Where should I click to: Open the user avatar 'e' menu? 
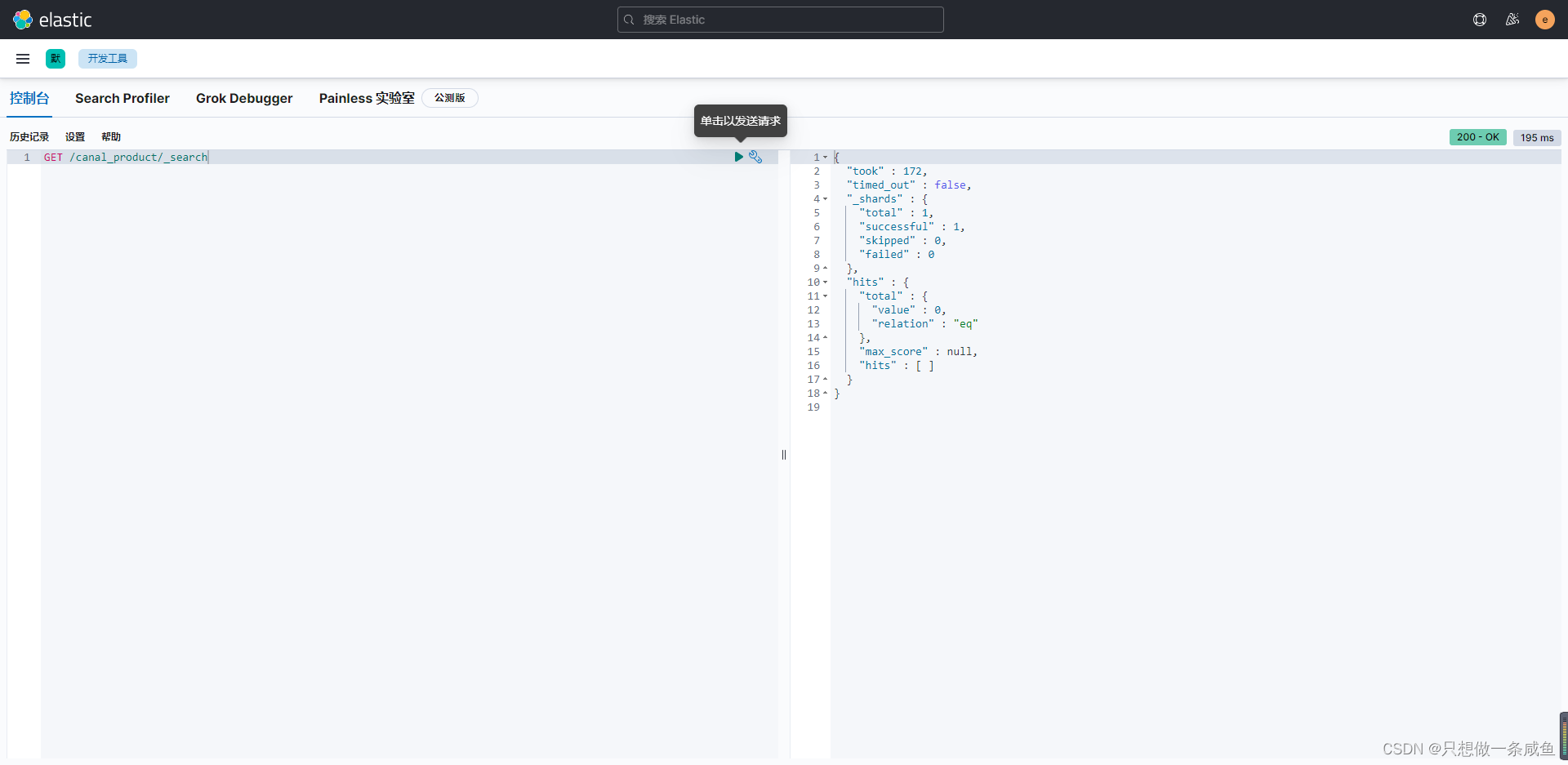point(1545,20)
